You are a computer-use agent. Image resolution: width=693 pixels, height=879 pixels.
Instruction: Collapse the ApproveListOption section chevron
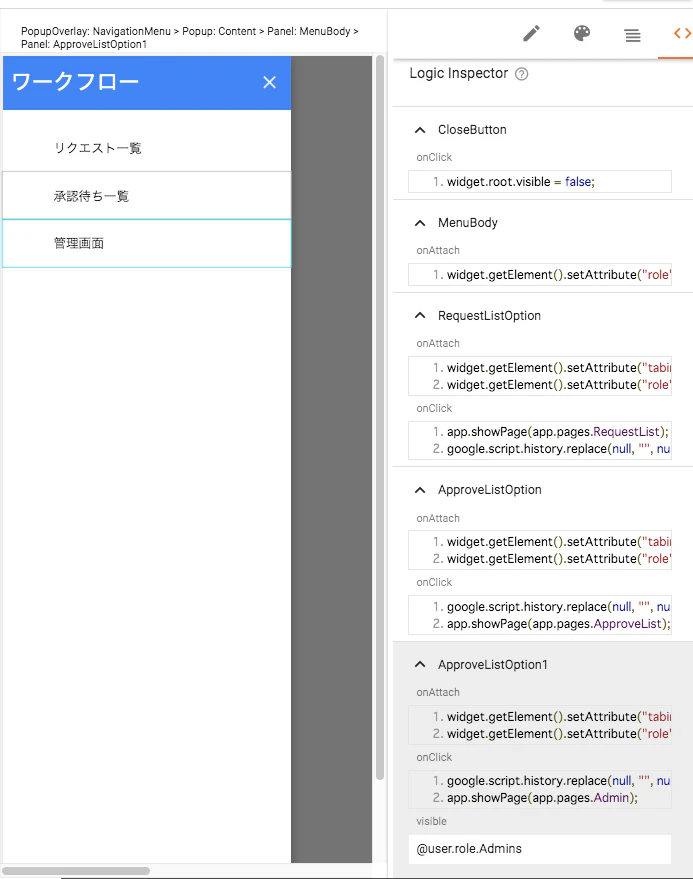pyautogui.click(x=420, y=490)
